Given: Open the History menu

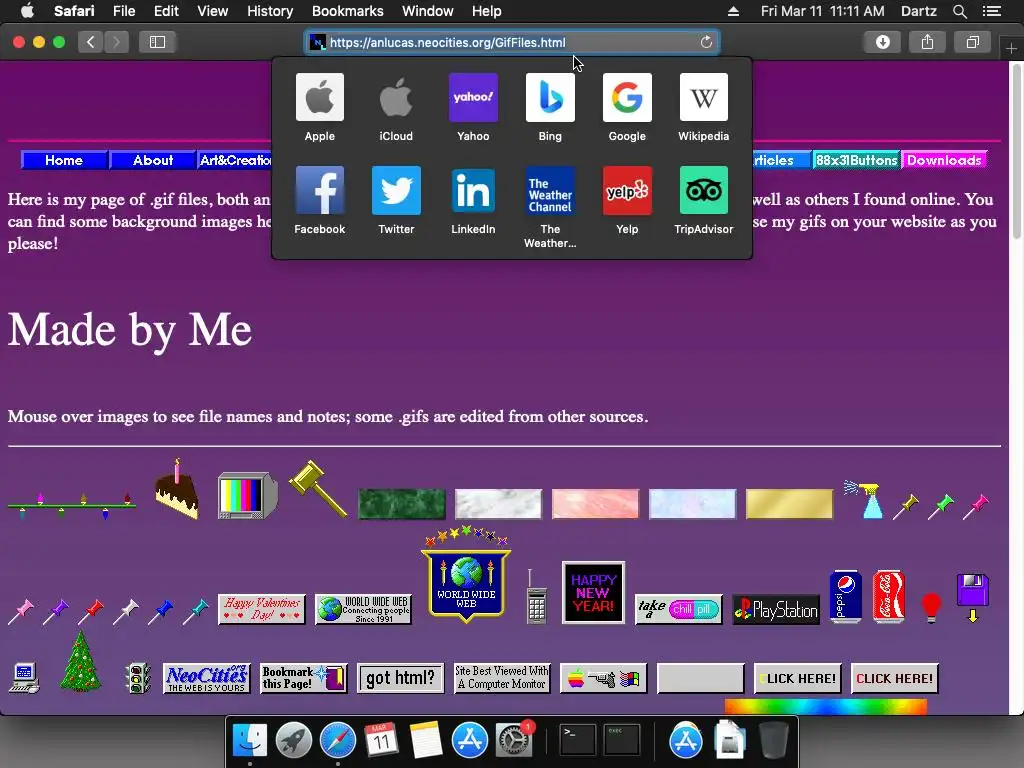Looking at the screenshot, I should [x=270, y=11].
